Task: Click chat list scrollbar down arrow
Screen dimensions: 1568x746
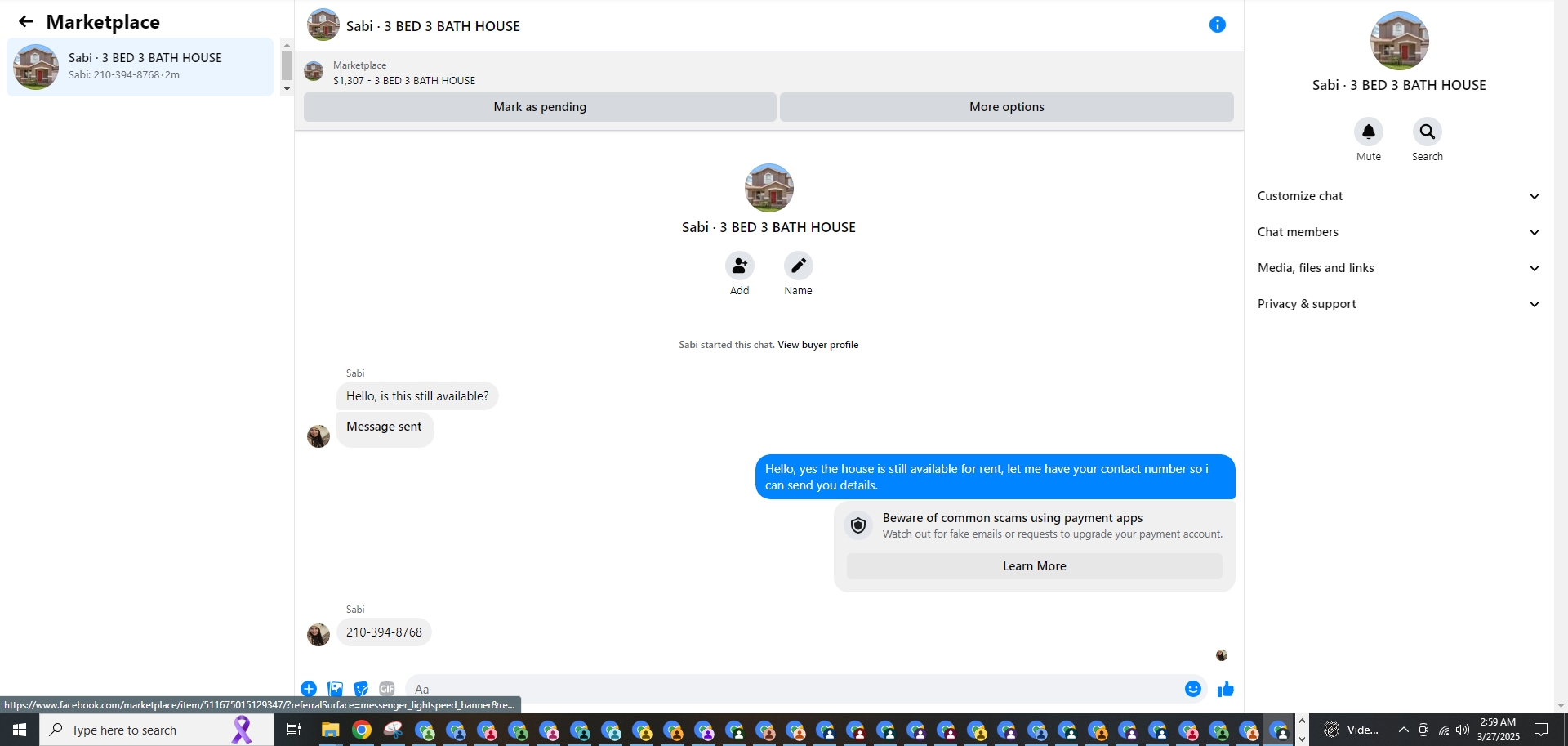Action: click(287, 89)
